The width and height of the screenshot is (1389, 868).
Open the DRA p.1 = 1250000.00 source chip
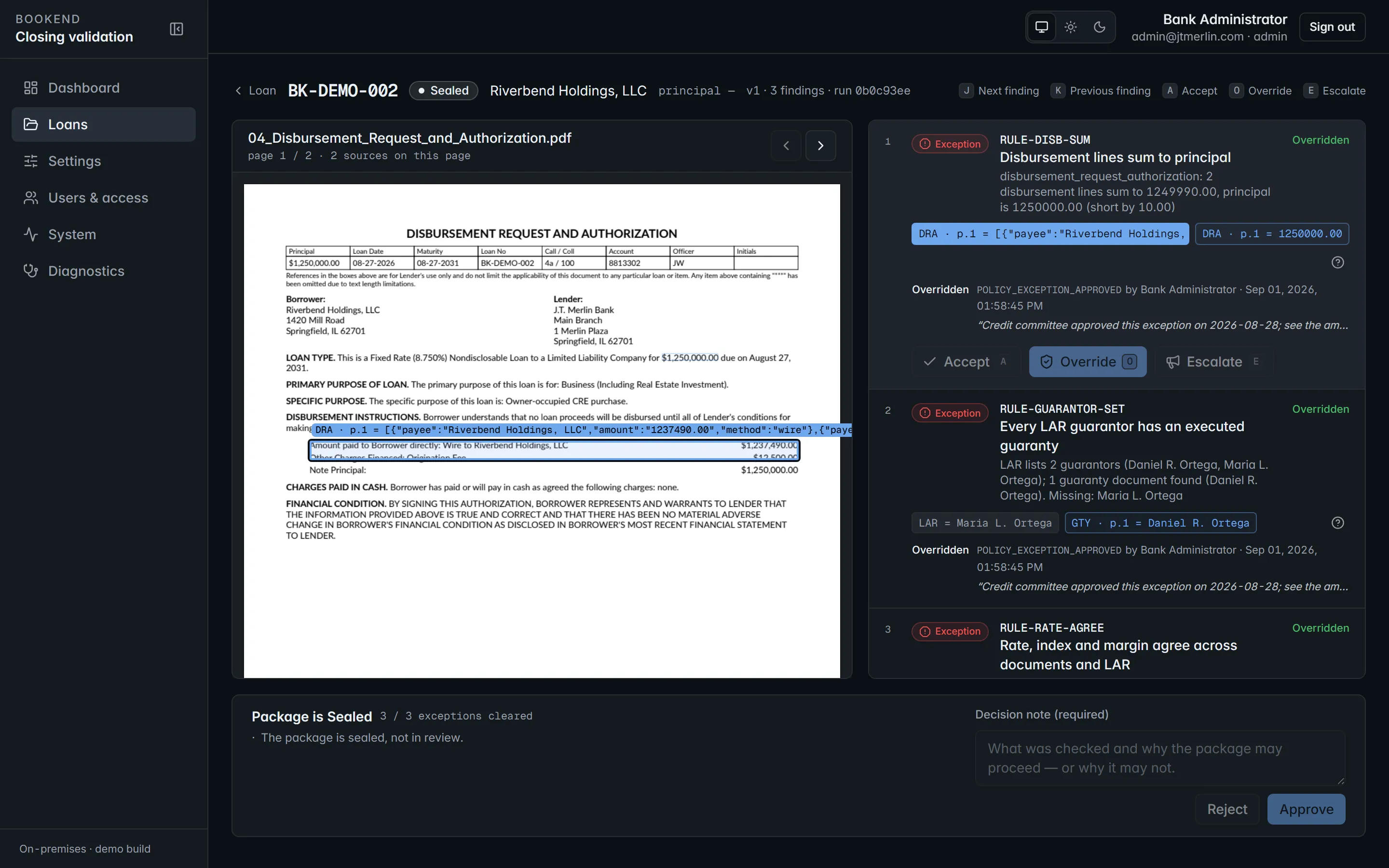1272,234
